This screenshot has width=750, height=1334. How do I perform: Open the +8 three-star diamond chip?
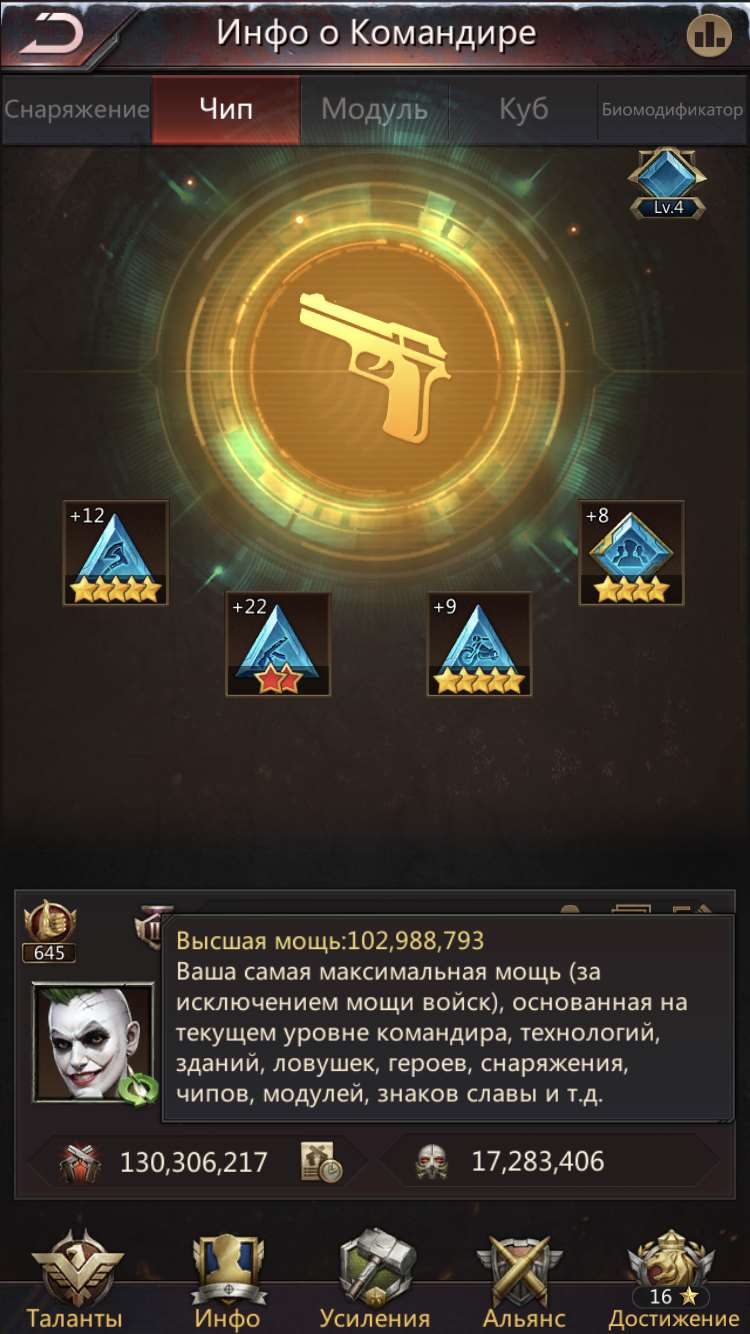pyautogui.click(x=631, y=553)
